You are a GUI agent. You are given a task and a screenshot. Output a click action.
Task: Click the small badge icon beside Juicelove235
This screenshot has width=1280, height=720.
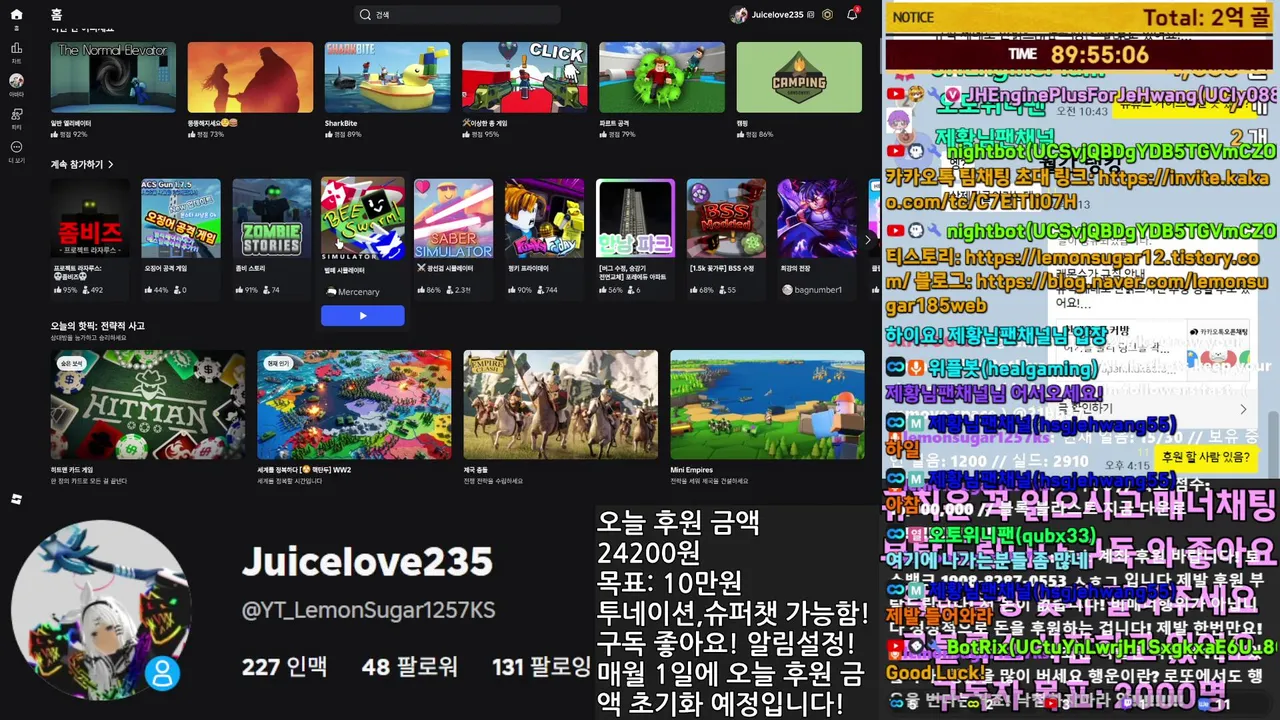point(811,15)
